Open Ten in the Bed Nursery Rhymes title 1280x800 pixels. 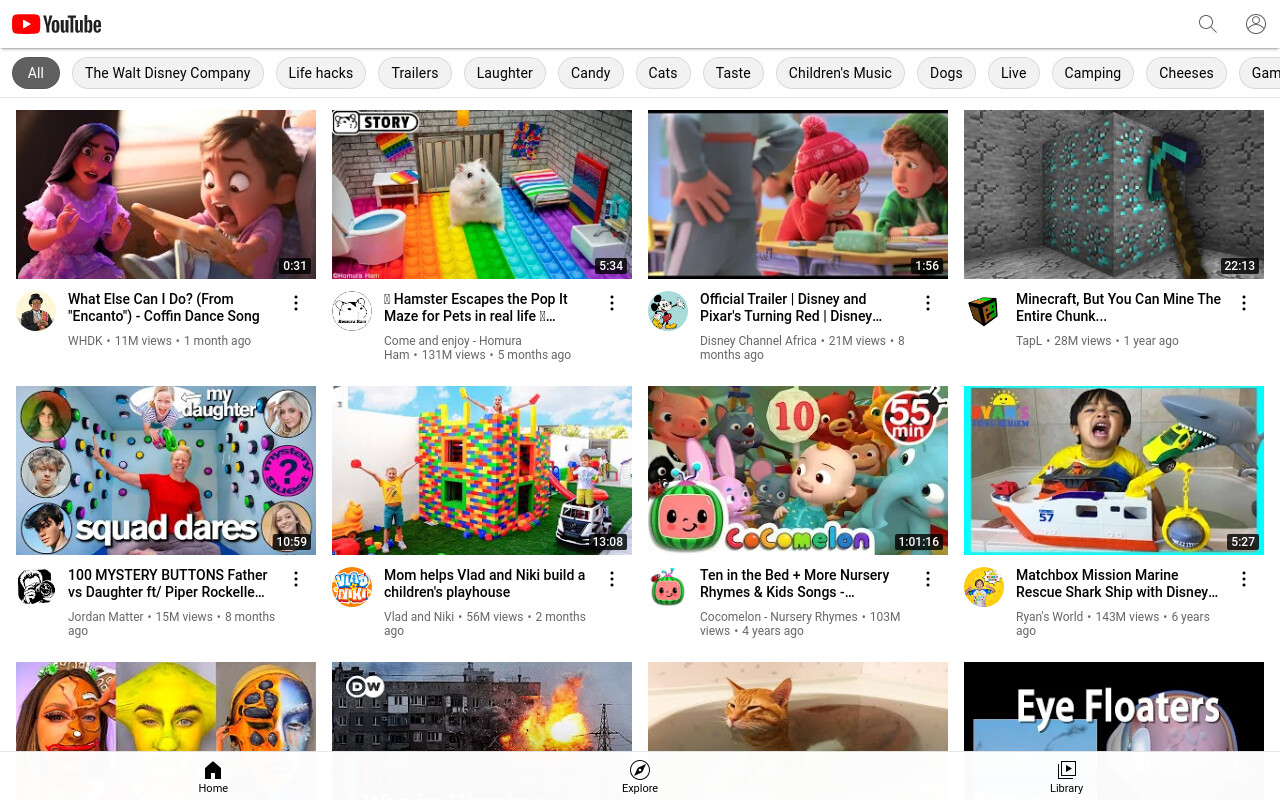coord(794,583)
